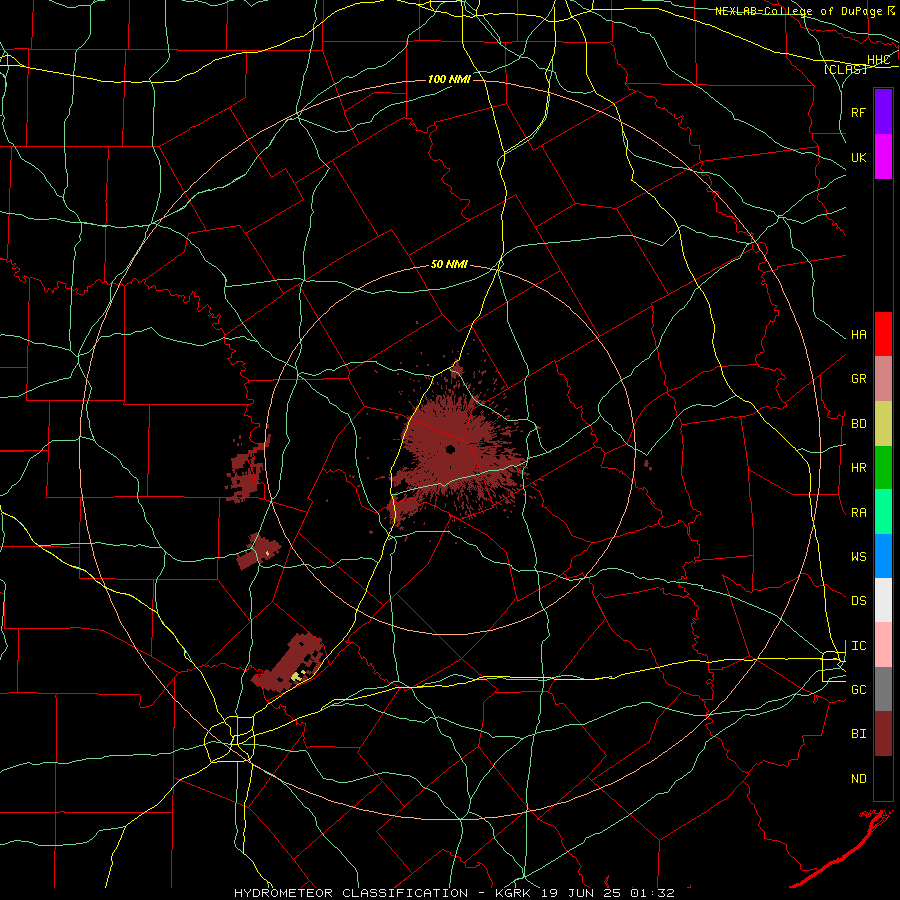Click the 'RA' legend label

click(x=858, y=513)
